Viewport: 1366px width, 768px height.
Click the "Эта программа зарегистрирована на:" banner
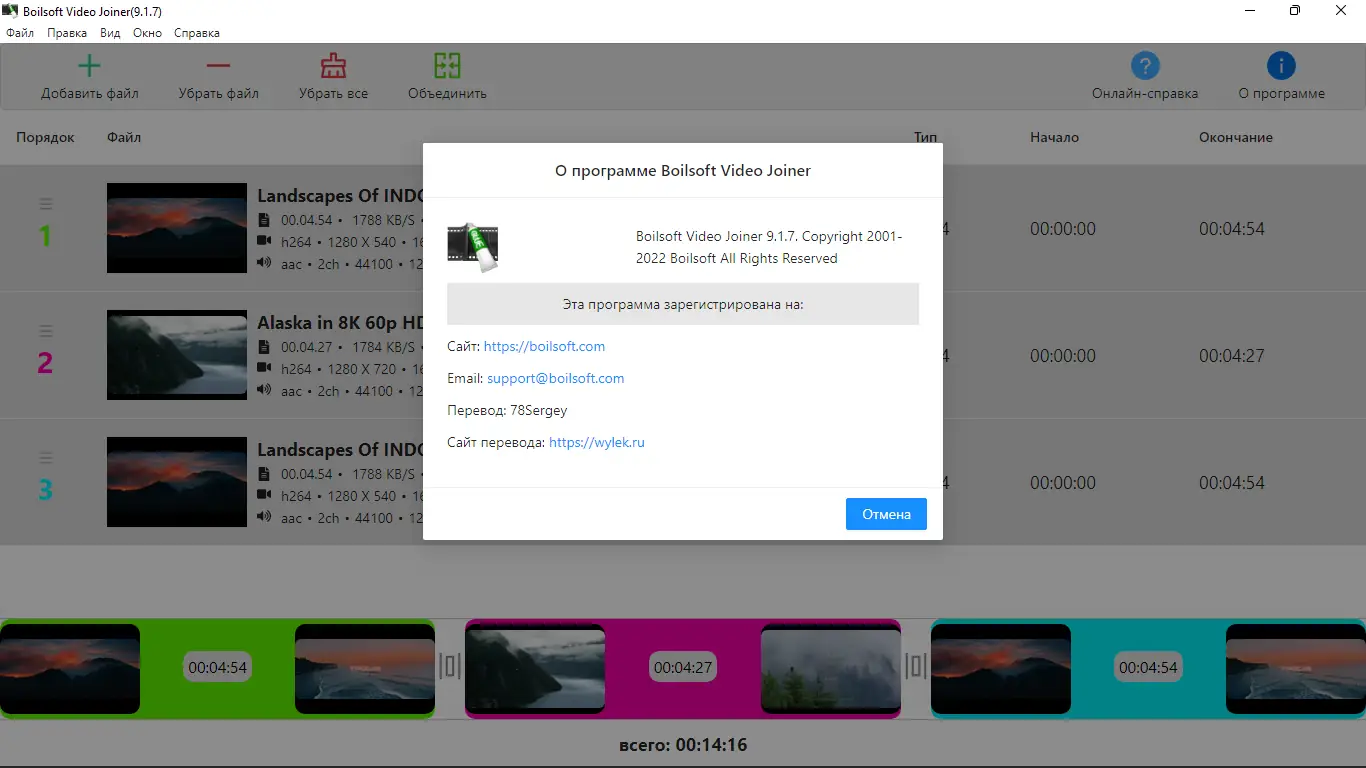coord(683,304)
